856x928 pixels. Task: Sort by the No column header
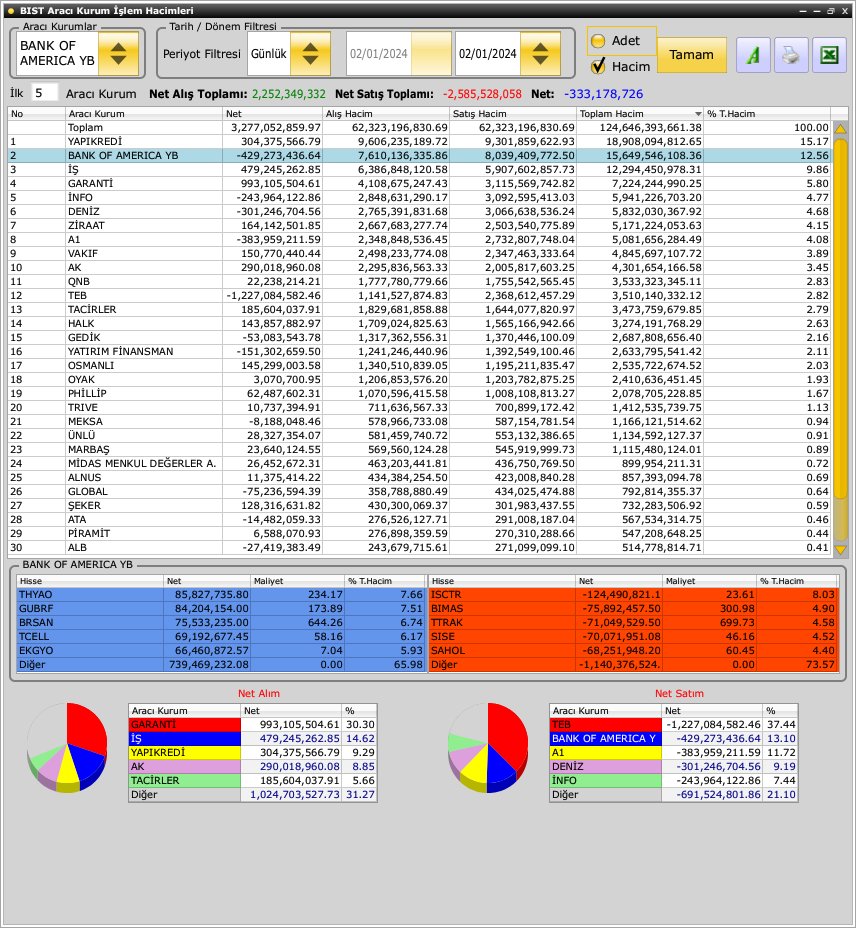[37, 114]
